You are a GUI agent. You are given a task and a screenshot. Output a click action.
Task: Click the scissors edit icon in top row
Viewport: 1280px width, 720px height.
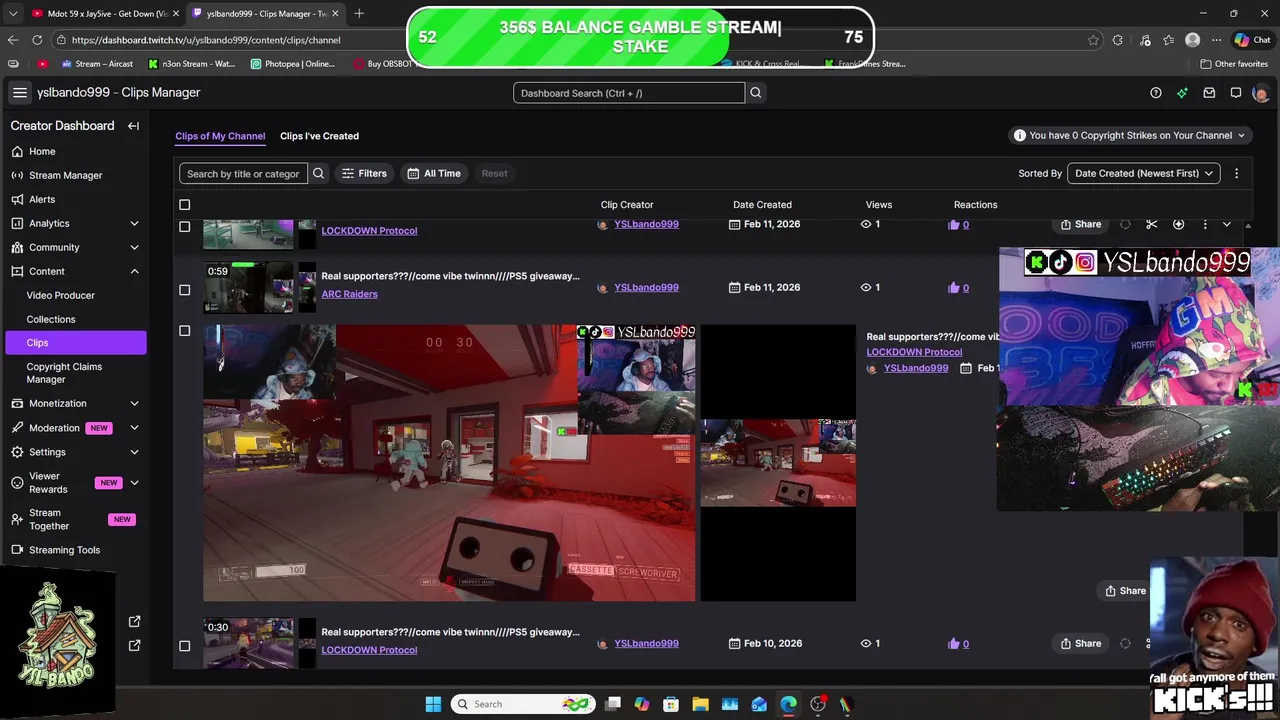[1151, 224]
